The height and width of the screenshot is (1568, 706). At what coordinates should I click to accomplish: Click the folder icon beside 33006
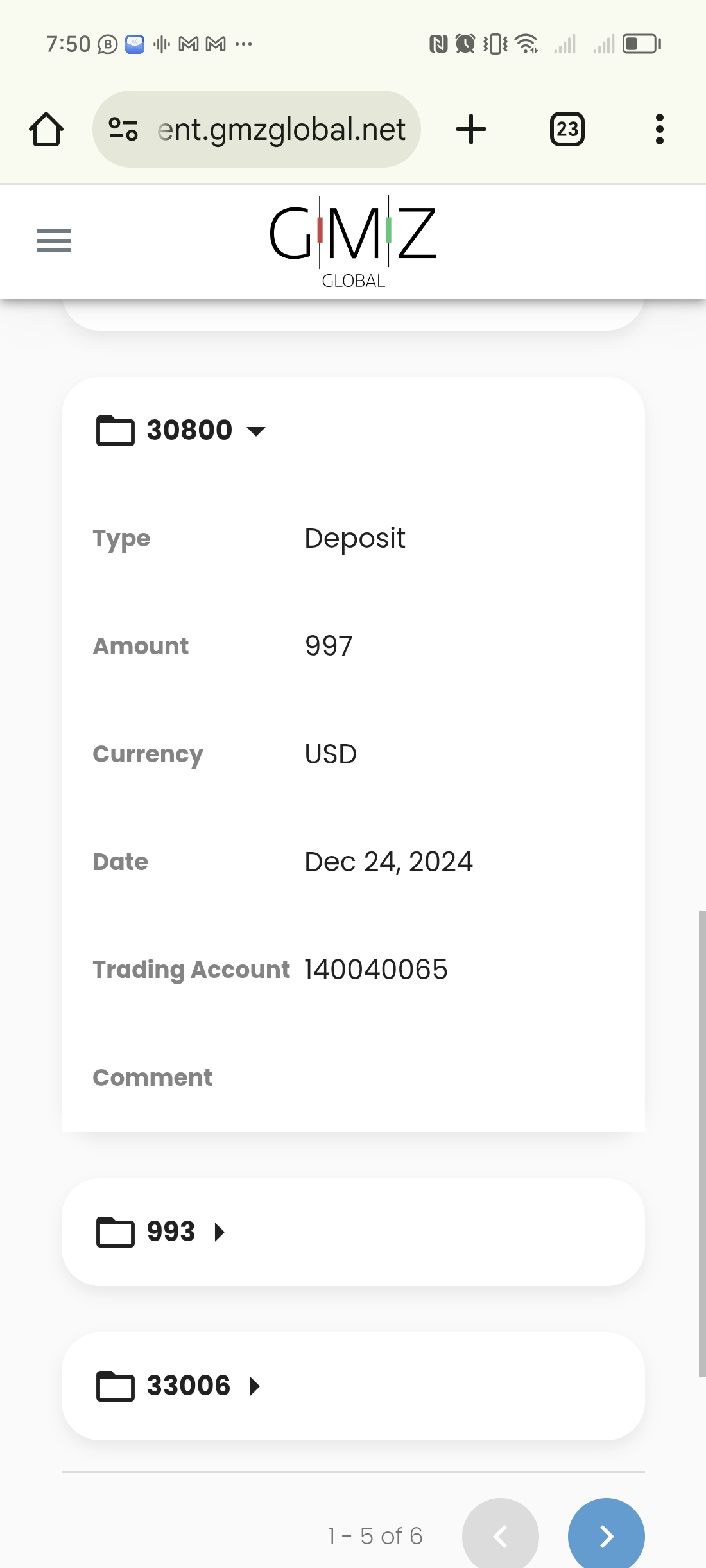coord(116,1386)
